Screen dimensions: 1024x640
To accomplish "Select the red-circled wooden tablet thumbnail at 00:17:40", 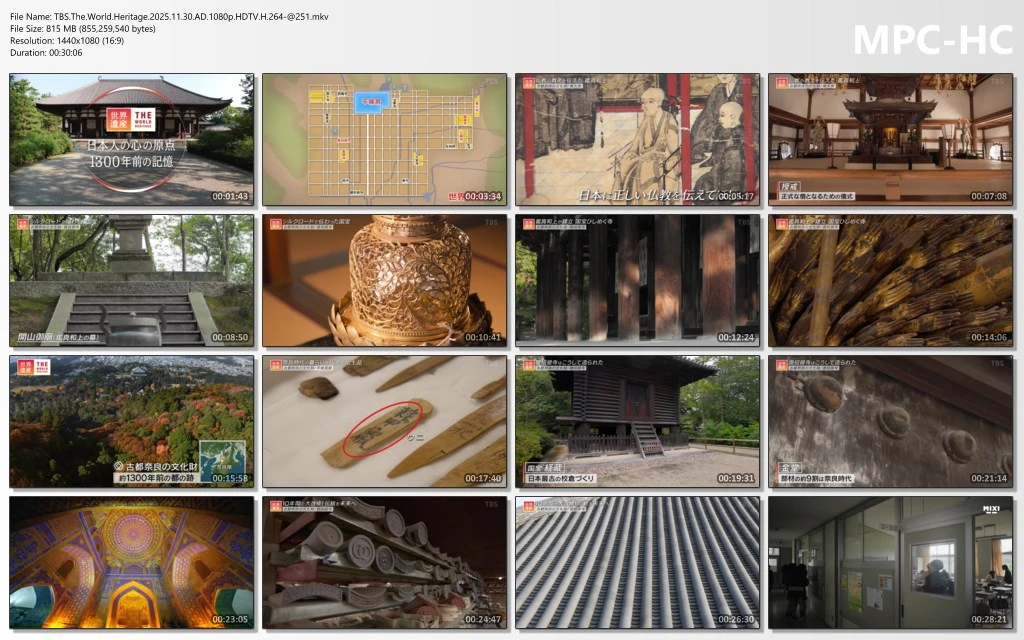I will click(384, 422).
